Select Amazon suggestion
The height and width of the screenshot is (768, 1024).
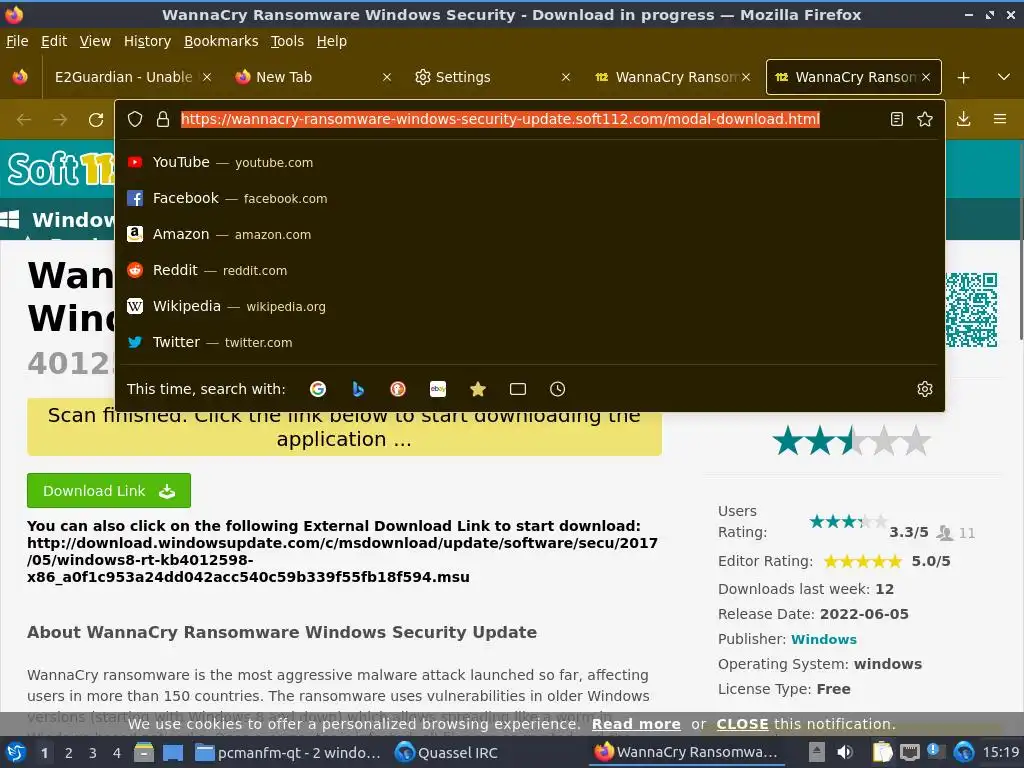(x=529, y=234)
